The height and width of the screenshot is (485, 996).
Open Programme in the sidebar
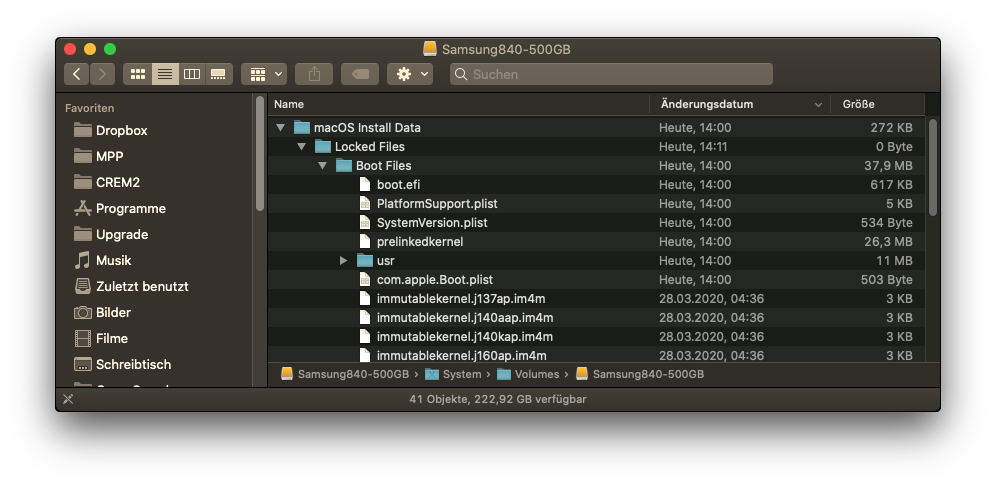pos(120,209)
